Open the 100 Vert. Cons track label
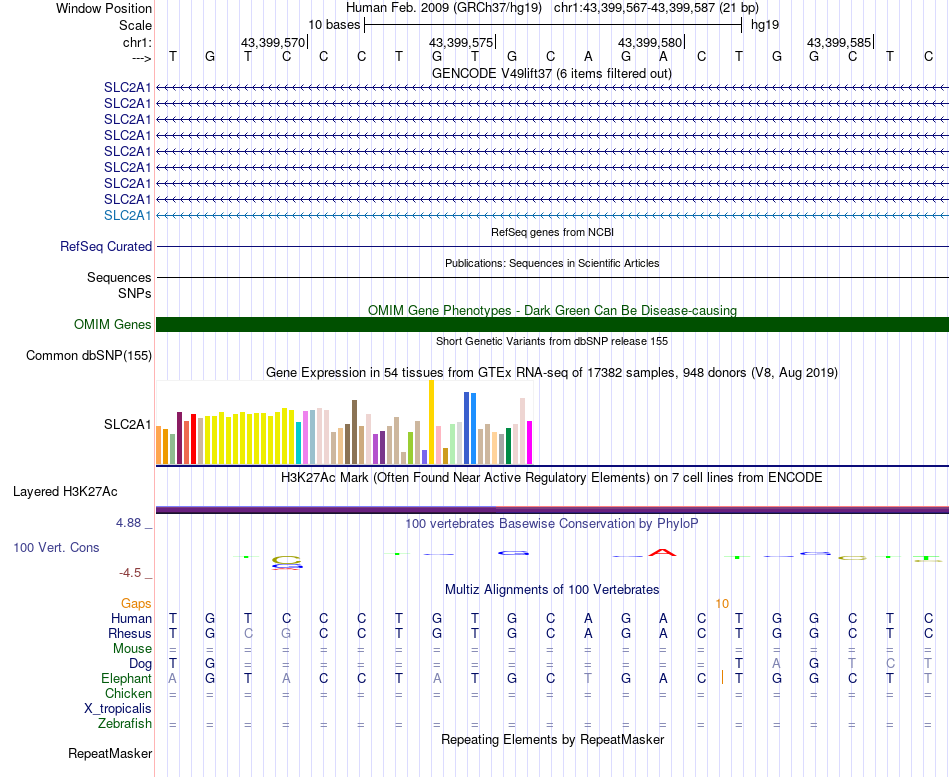 56,547
